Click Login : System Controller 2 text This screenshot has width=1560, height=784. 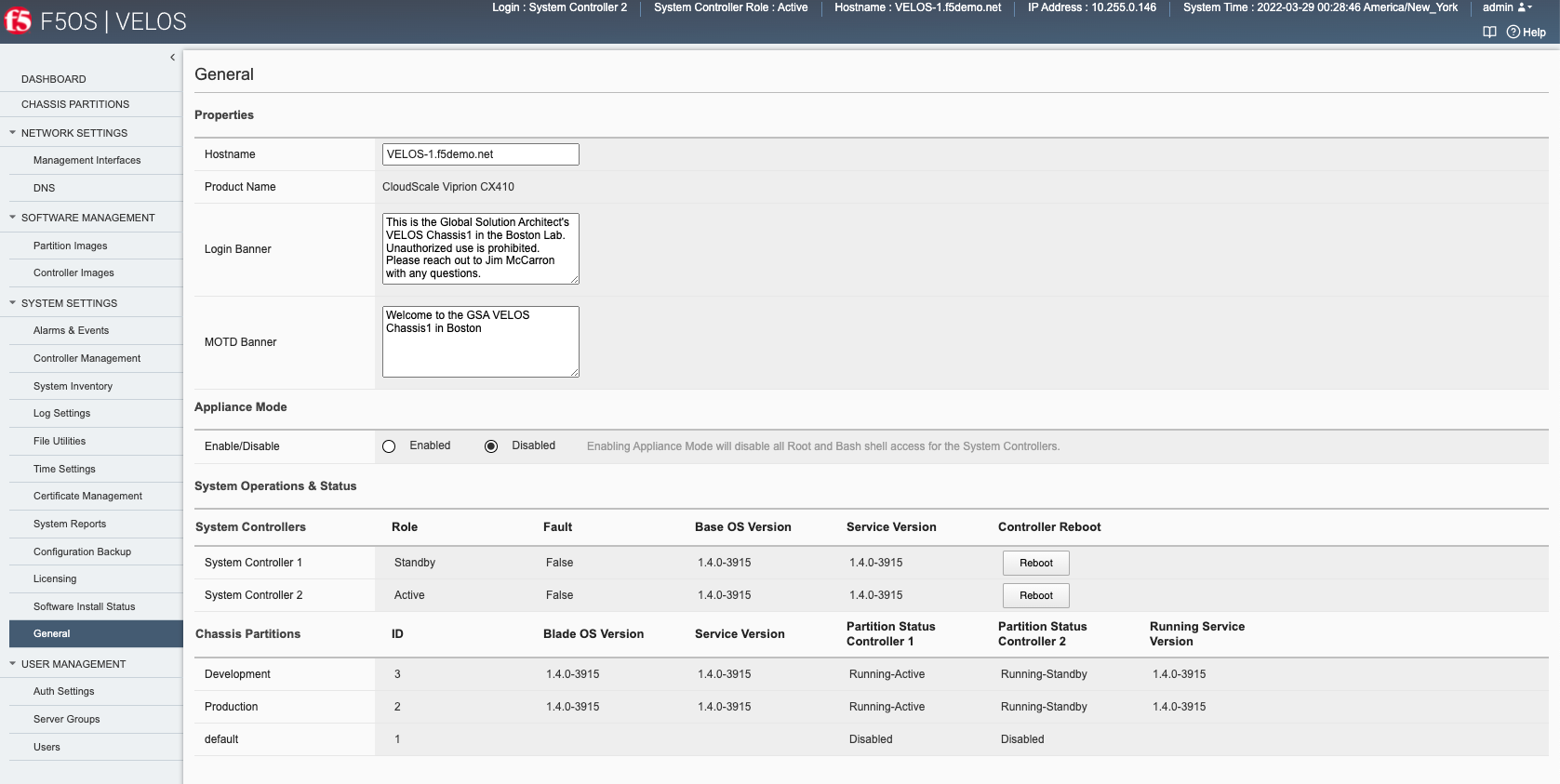point(559,7)
